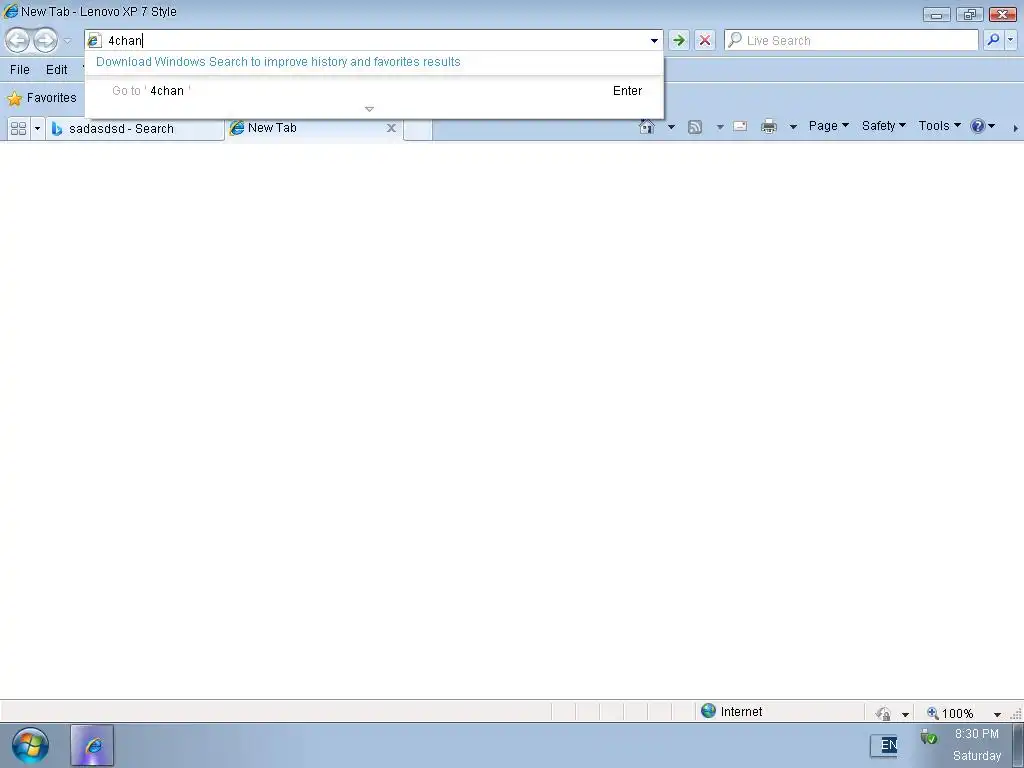This screenshot has height=768, width=1024.
Task: Click the Back navigation arrow button
Action: coord(18,40)
